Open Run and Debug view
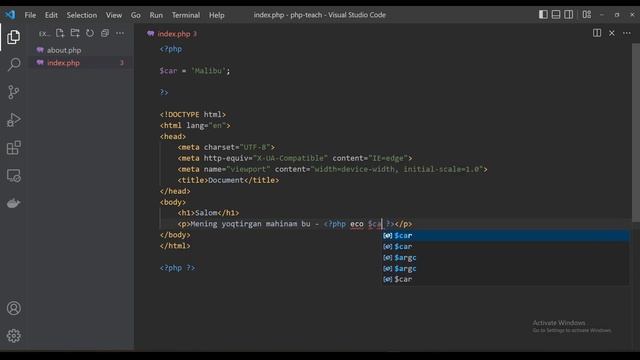640x360 pixels. coord(13,120)
